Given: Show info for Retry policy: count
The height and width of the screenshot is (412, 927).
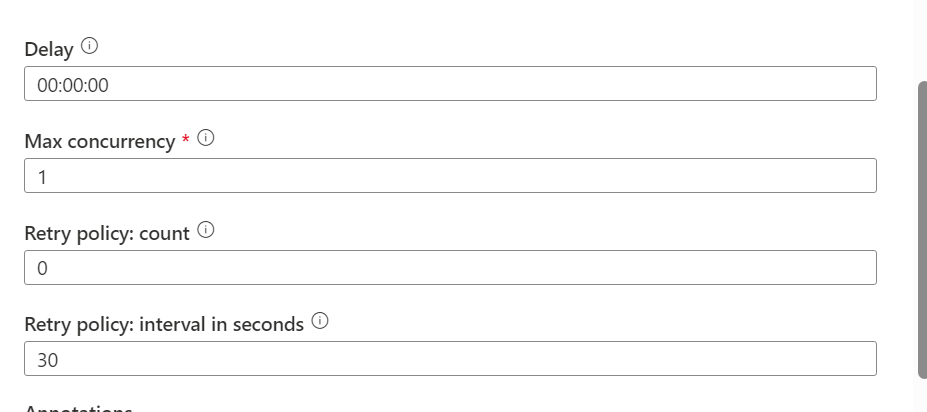Looking at the screenshot, I should [205, 229].
